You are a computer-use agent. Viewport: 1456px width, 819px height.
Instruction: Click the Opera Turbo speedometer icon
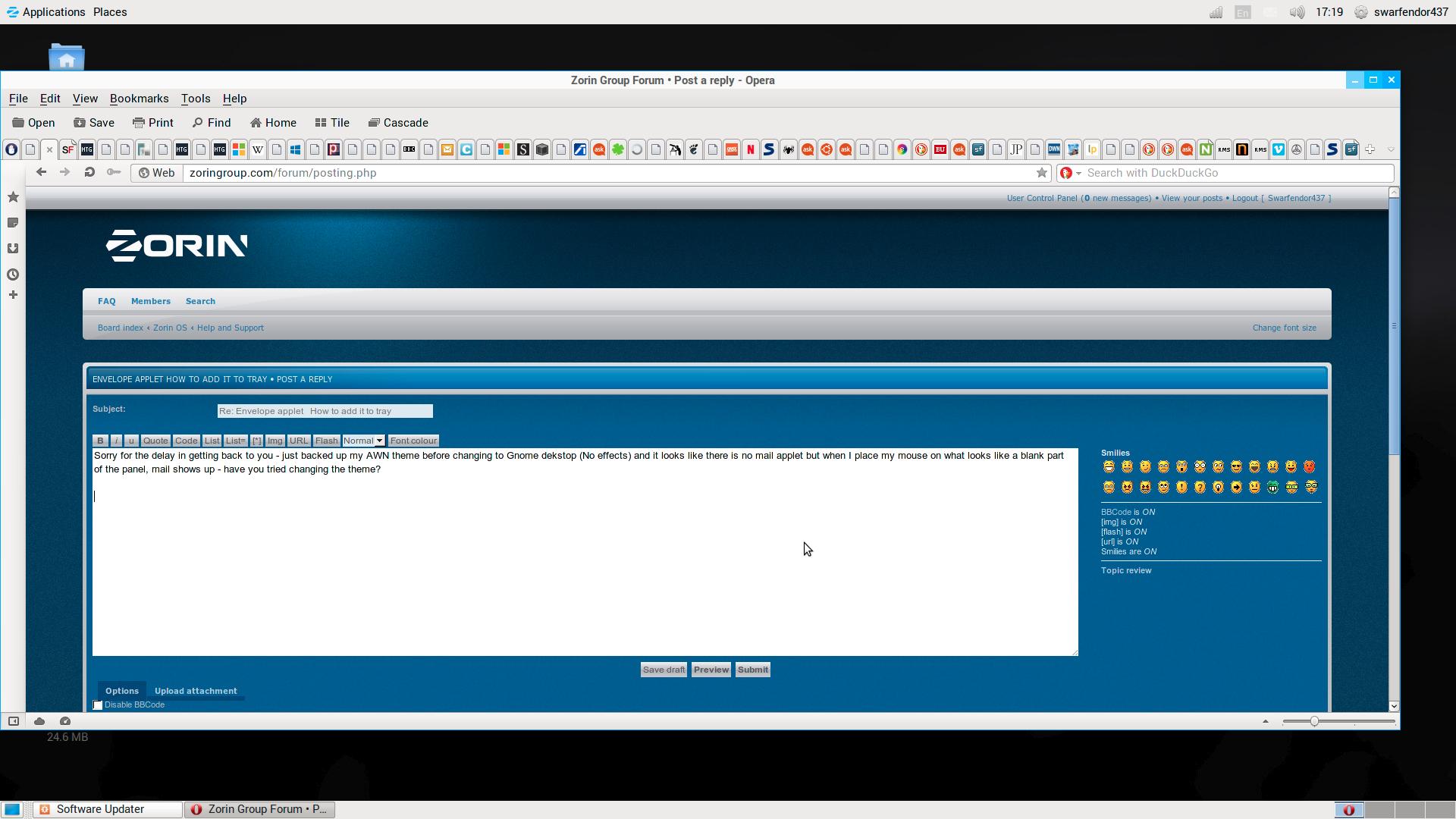pos(65,721)
